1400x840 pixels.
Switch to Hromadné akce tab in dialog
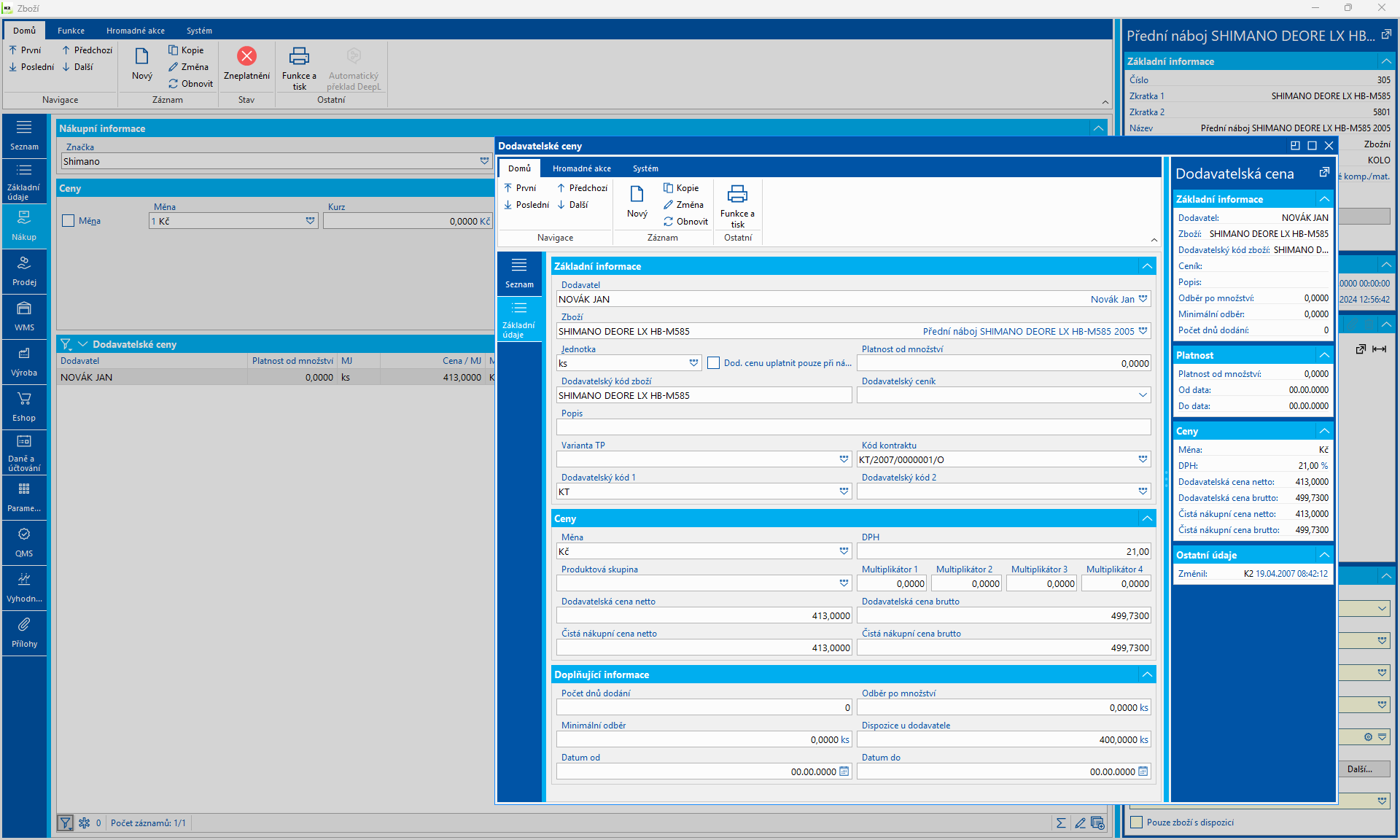581,168
